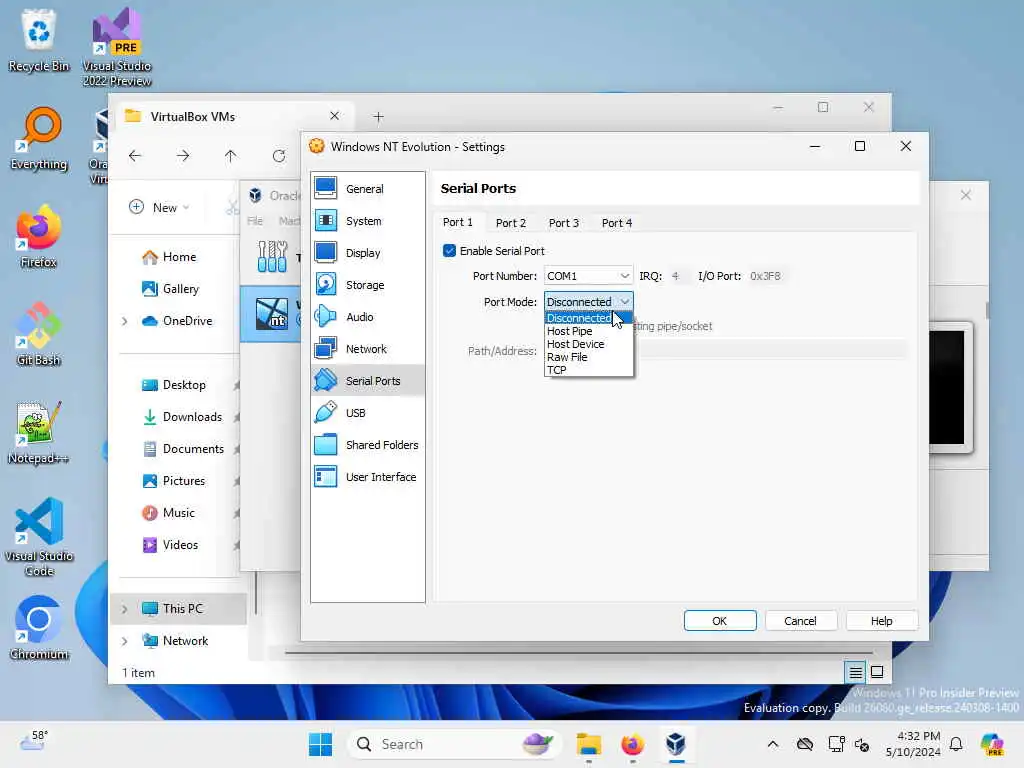Switch File Explorer to details view
The image size is (1024, 768).
click(x=856, y=672)
